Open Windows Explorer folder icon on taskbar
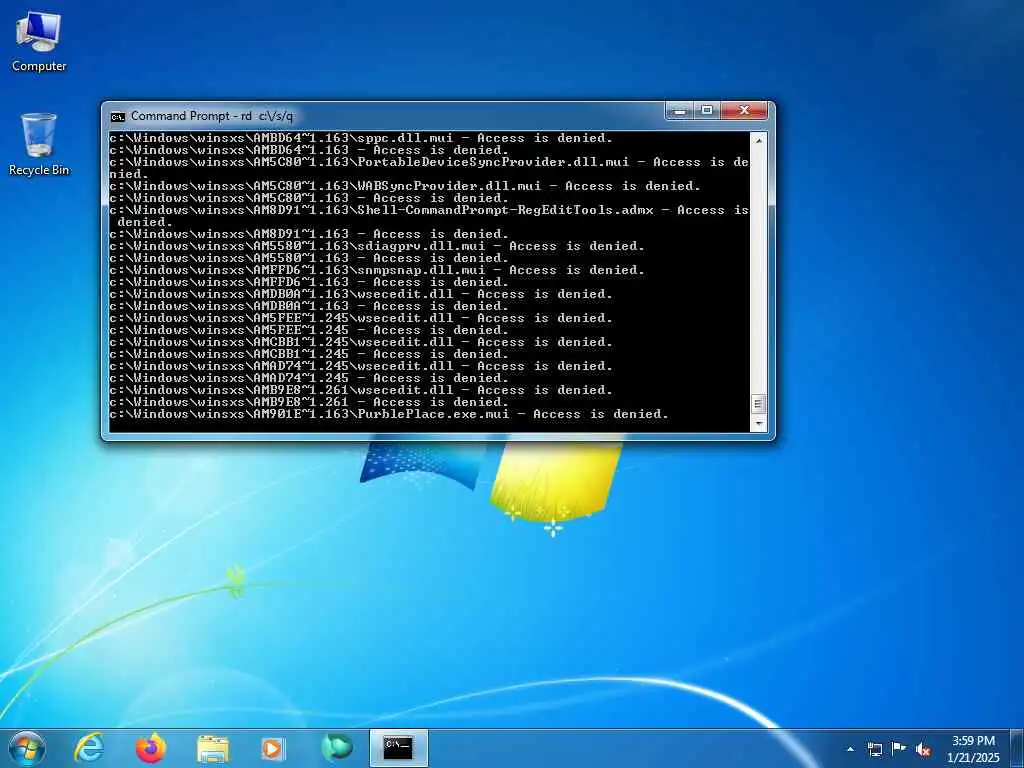Image resolution: width=1024 pixels, height=768 pixels. click(213, 748)
